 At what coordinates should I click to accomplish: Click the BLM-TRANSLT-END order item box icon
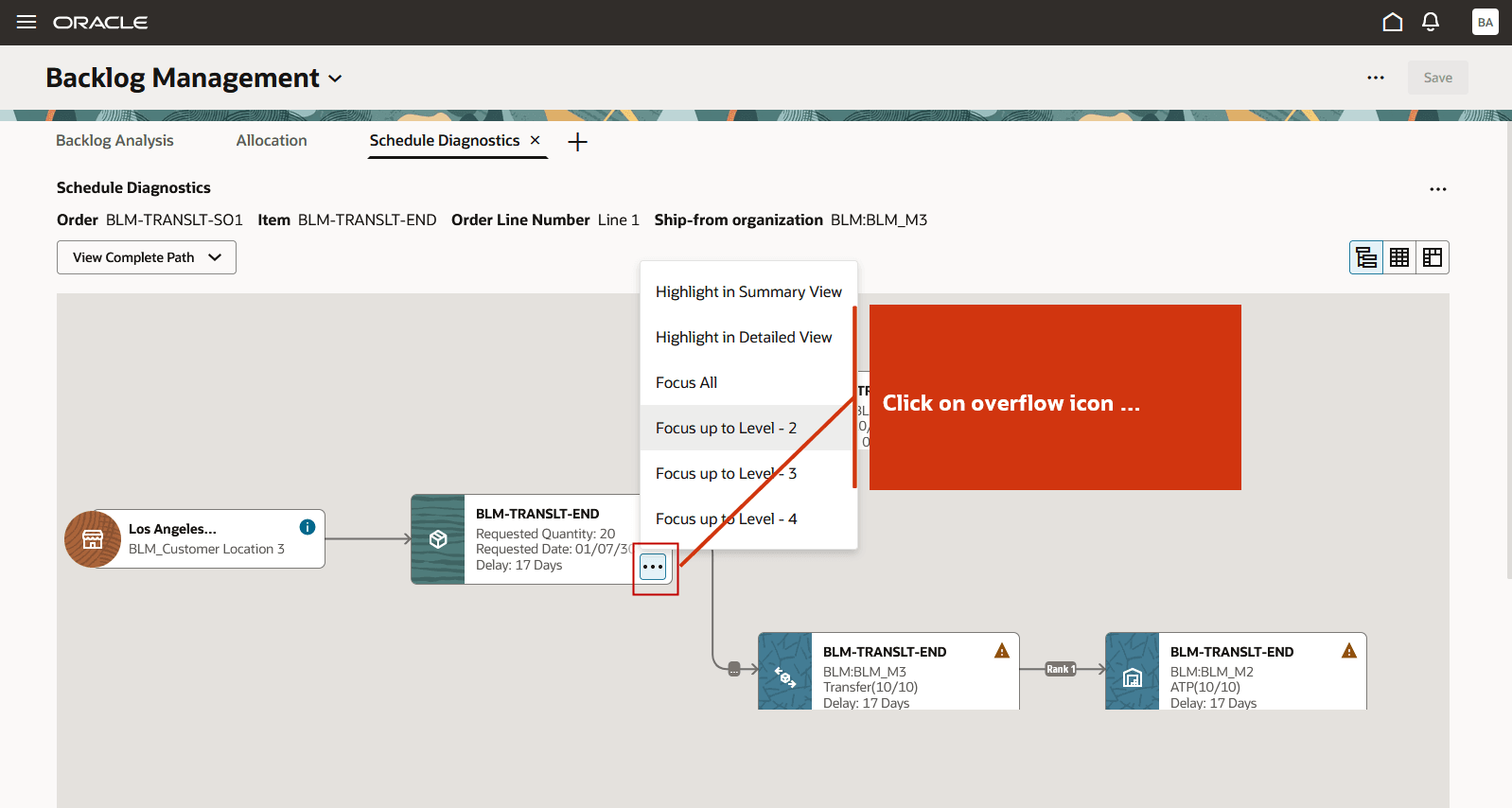pos(438,539)
